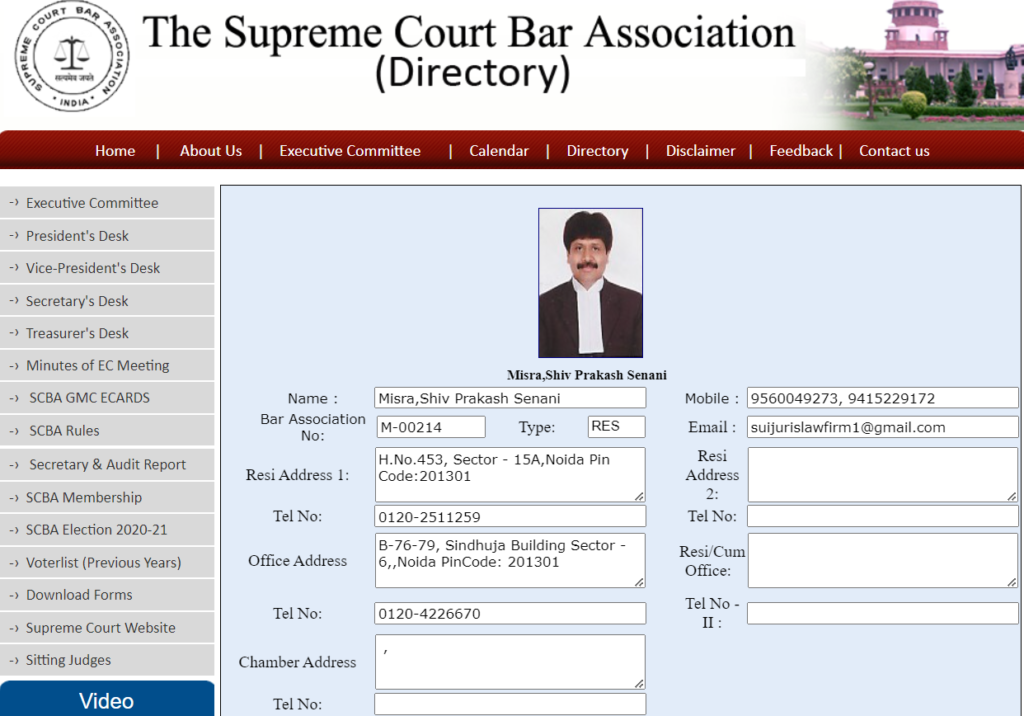
Task: Click the Feedback menu item
Action: (801, 151)
